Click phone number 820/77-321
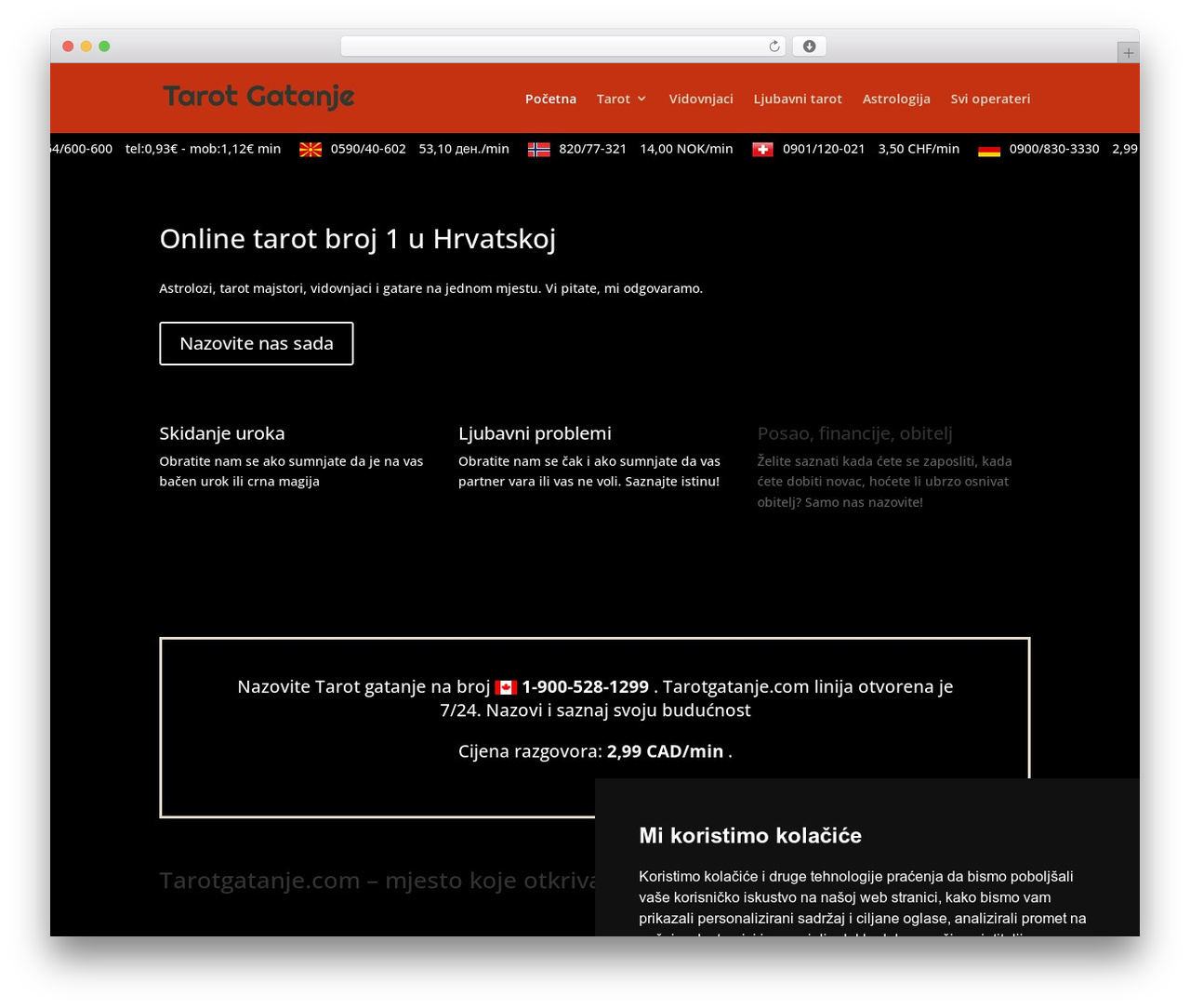 592,149
